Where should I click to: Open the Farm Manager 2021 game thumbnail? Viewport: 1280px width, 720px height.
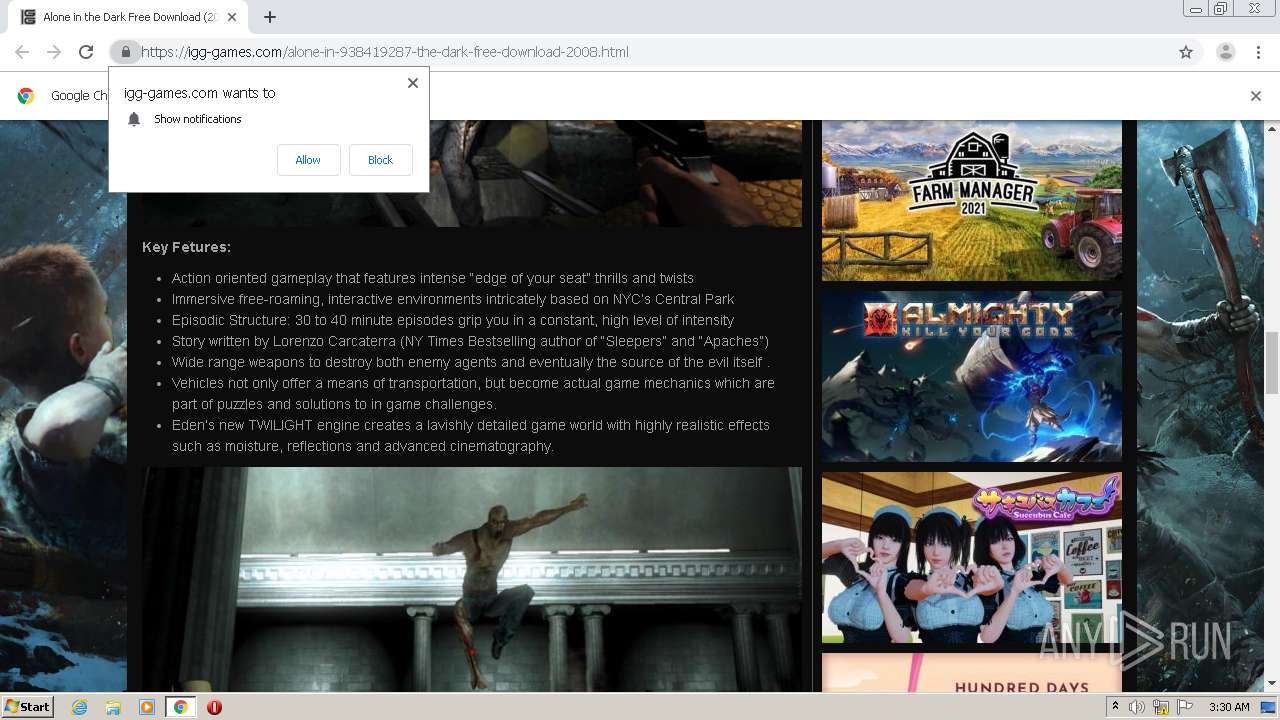click(x=971, y=200)
